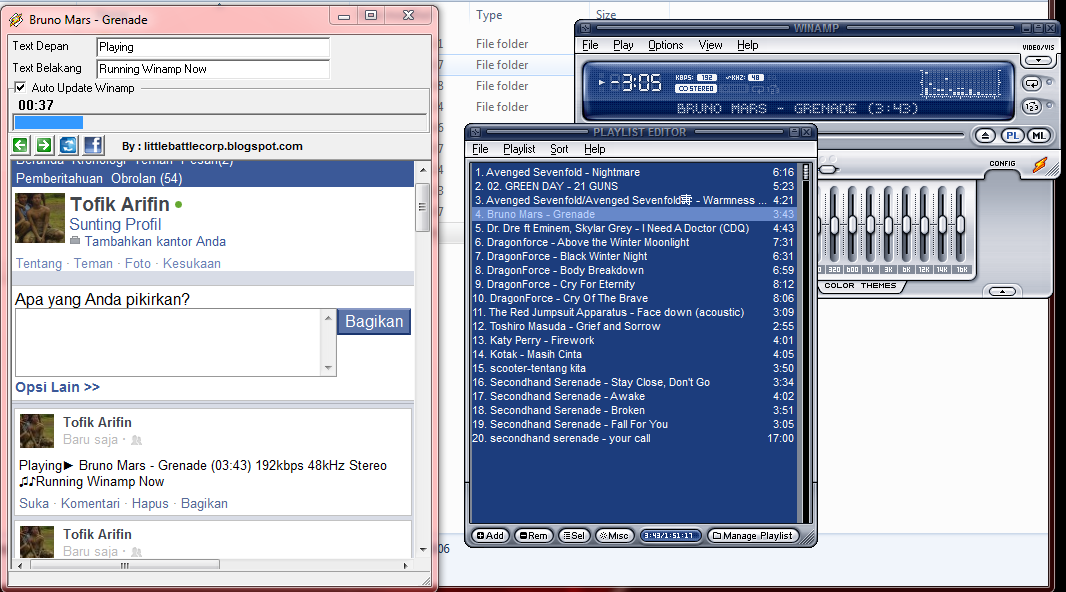1066x592 pixels.
Task: Select Bruno Mars - Grenade in playlist
Action: pos(633,214)
